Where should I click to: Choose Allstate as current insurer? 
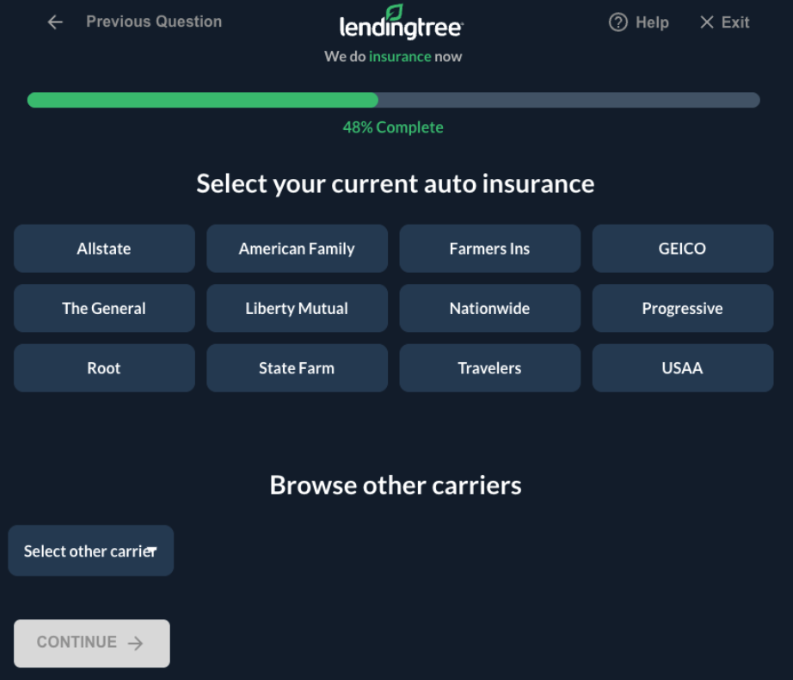coord(104,248)
